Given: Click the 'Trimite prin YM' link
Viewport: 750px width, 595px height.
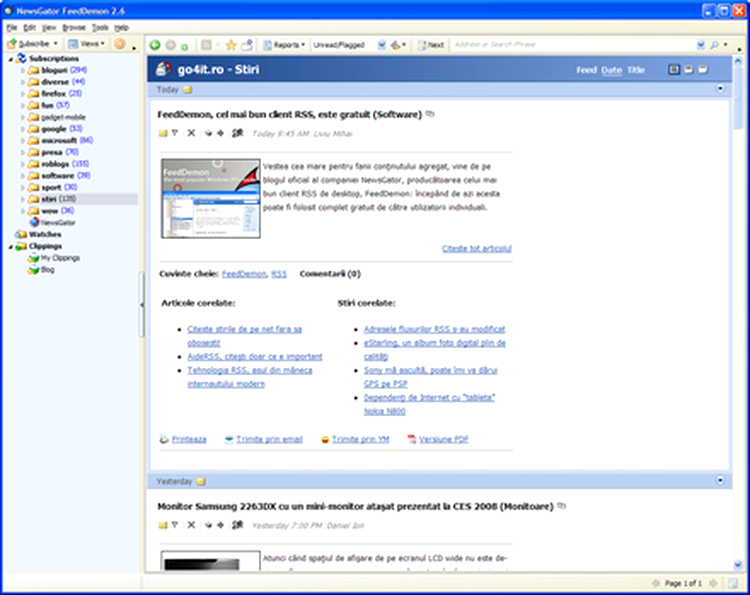Looking at the screenshot, I should tap(361, 439).
